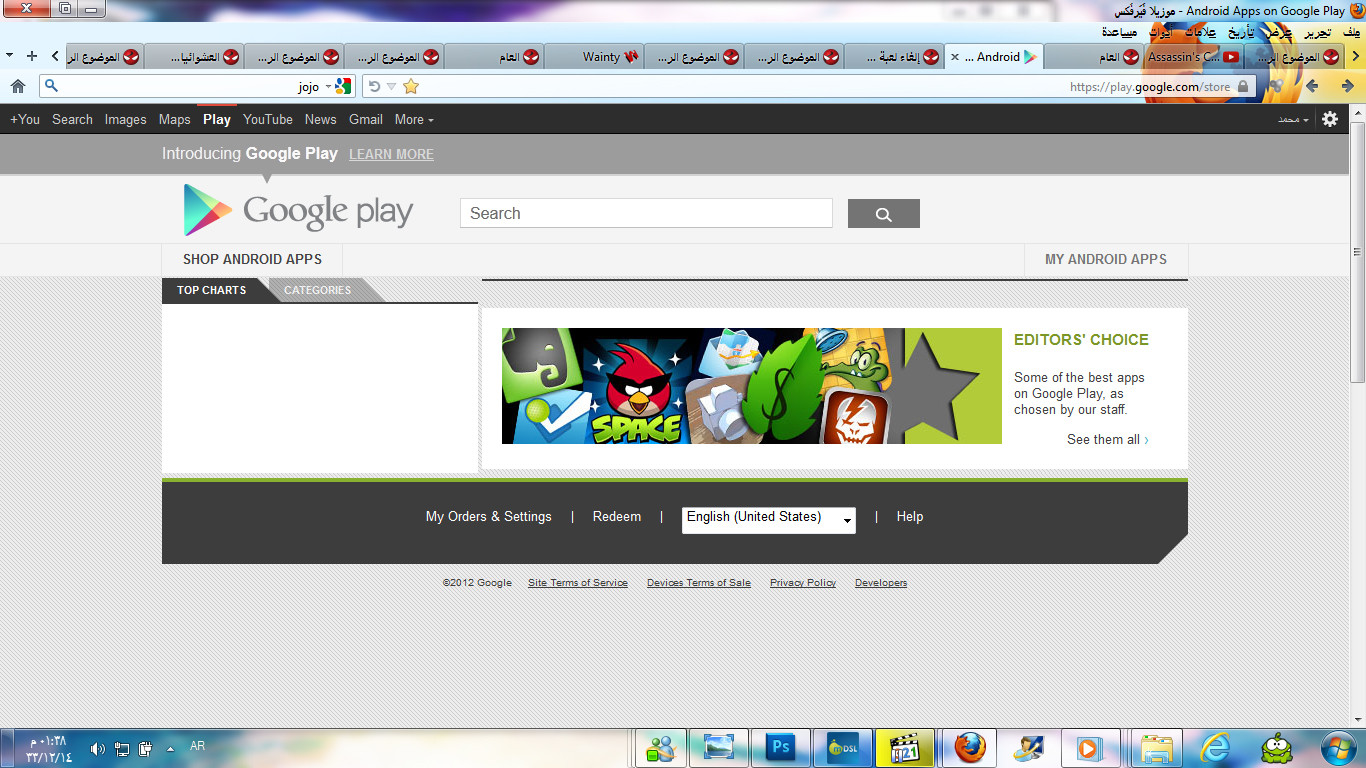Open the Editors' Choice banner image
1366x768 pixels.
pyautogui.click(x=752, y=386)
